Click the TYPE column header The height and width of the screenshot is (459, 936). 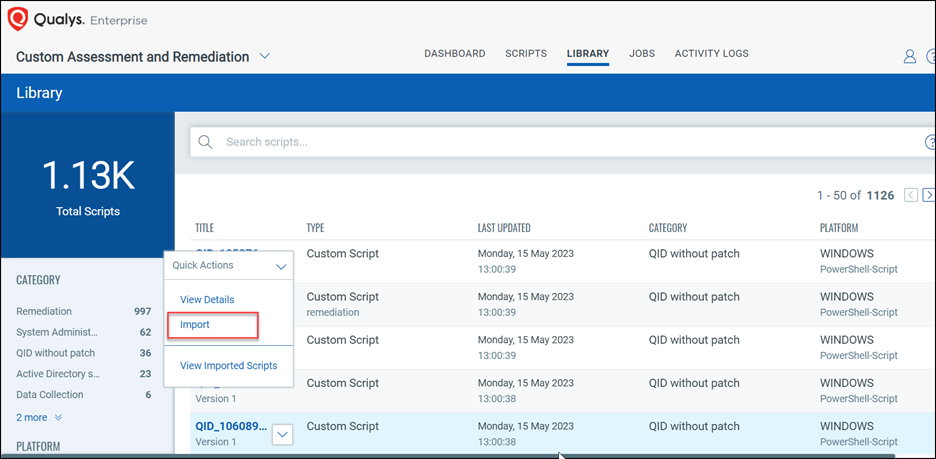(315, 228)
